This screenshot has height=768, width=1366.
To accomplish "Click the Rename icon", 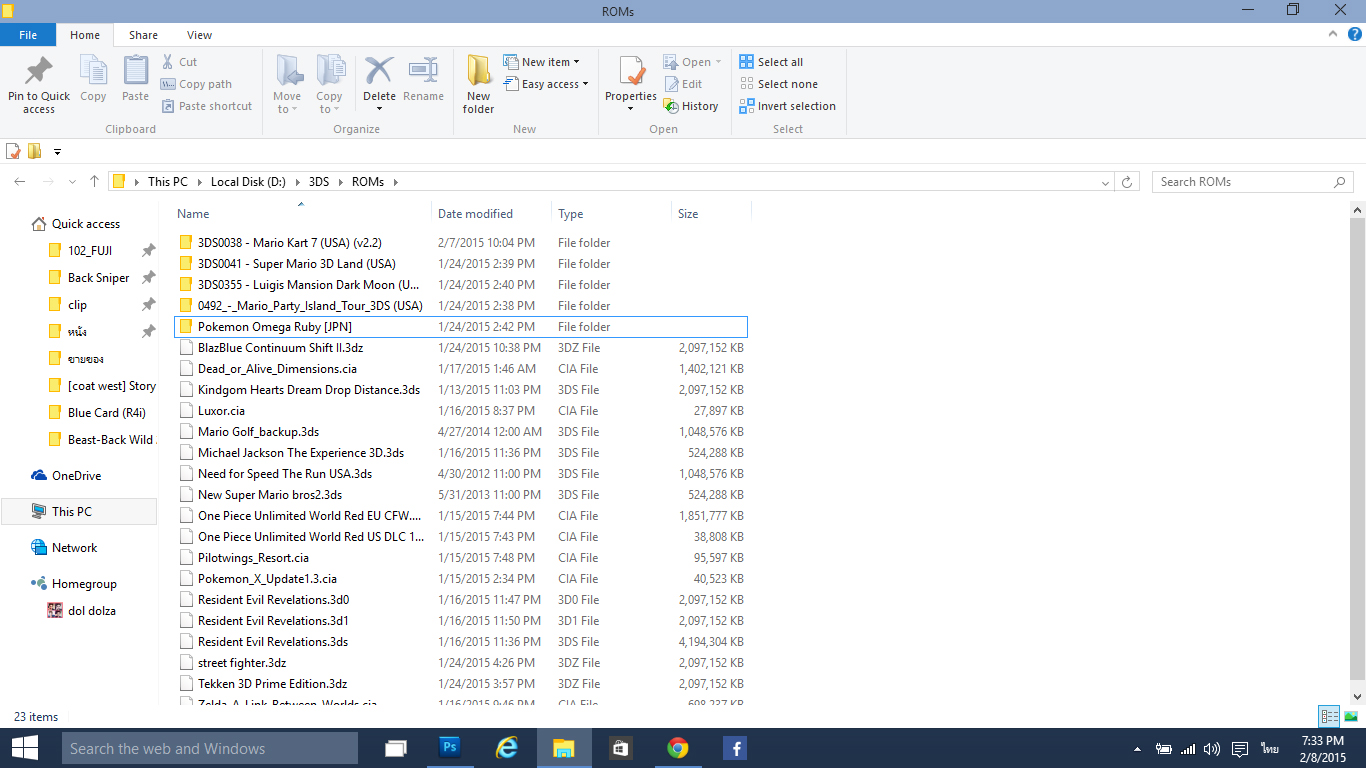I will click(423, 71).
